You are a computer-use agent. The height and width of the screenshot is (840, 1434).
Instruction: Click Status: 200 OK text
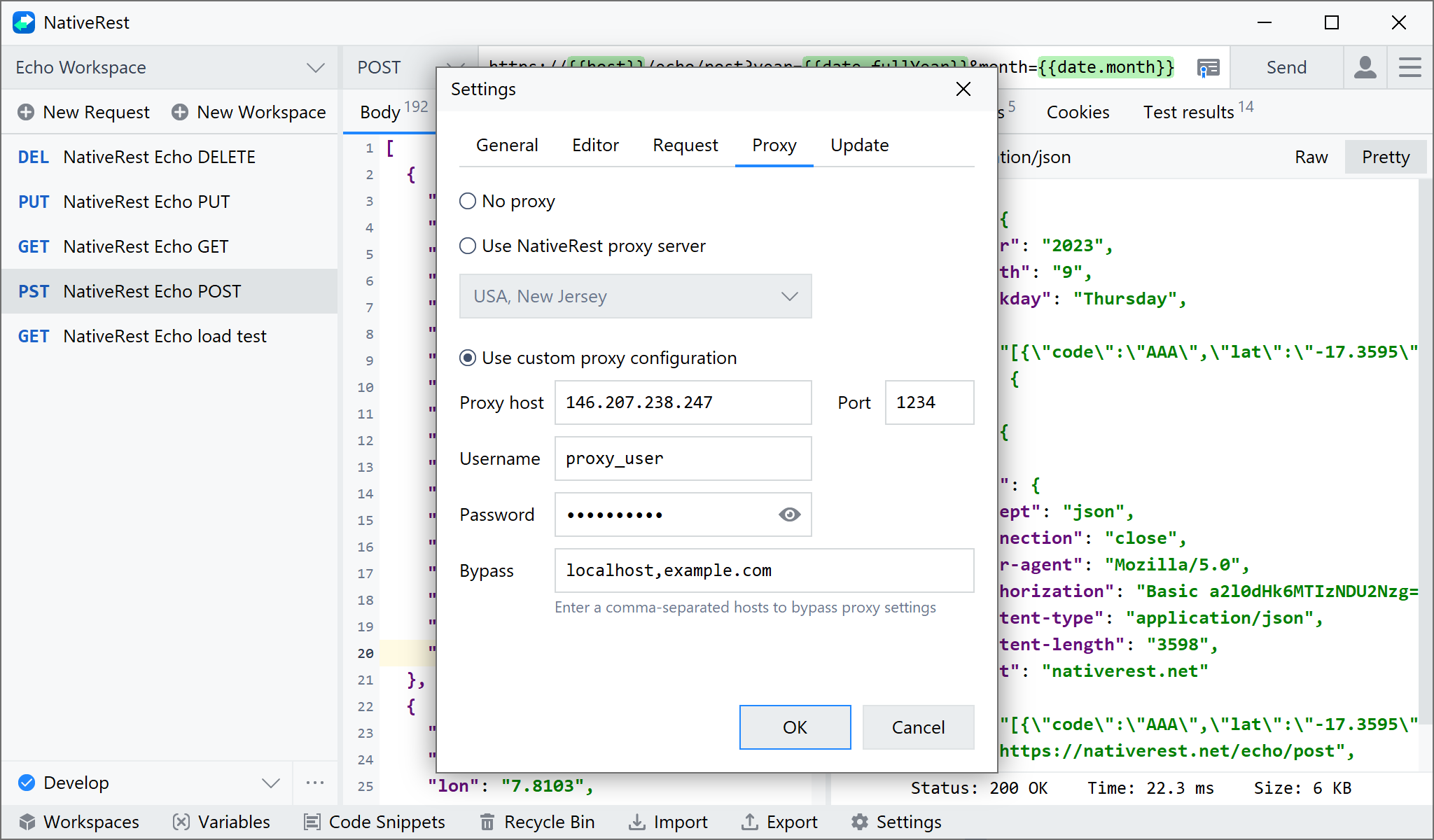tap(979, 788)
